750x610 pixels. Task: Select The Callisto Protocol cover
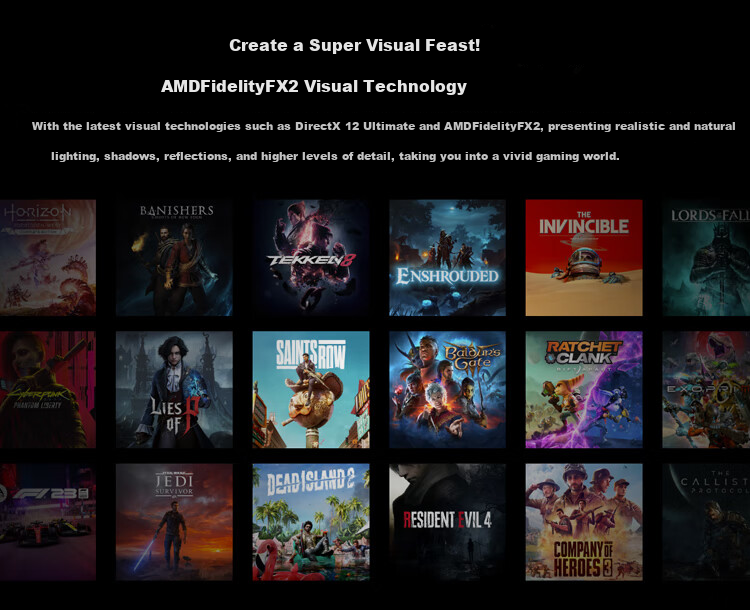(706, 522)
